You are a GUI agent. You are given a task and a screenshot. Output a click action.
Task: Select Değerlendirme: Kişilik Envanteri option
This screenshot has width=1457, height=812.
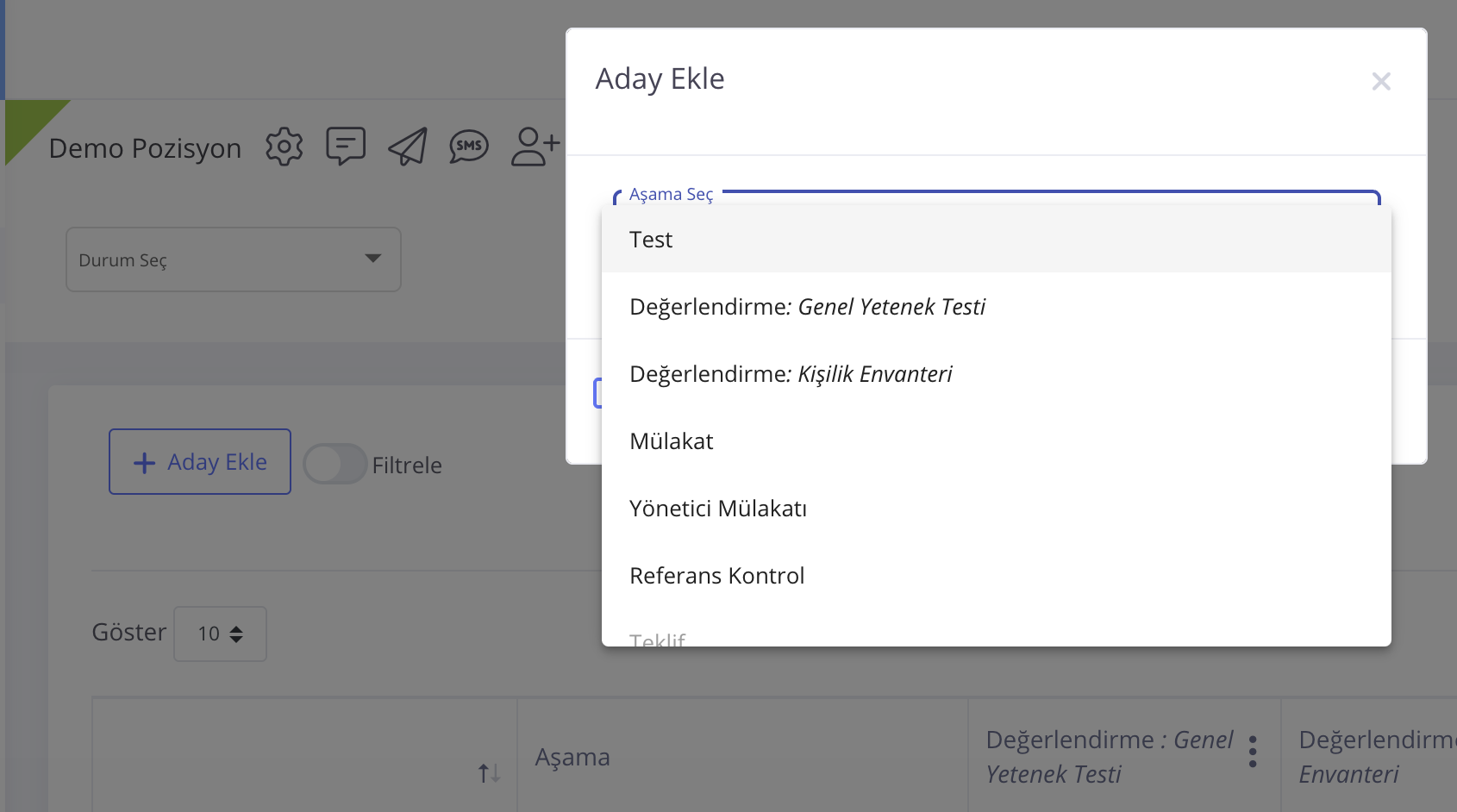[791, 374]
